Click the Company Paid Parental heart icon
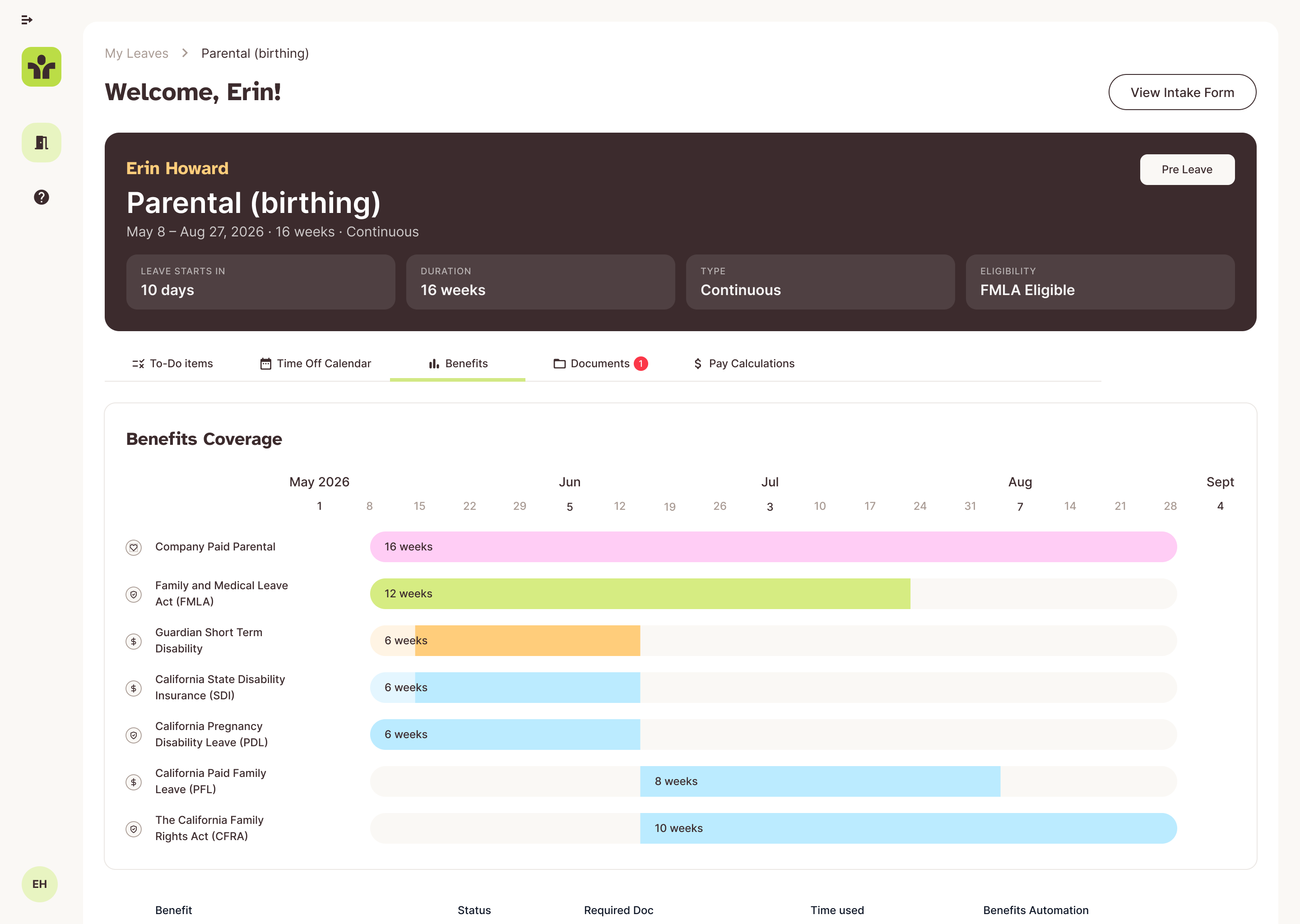The width and height of the screenshot is (1300, 924). click(134, 547)
